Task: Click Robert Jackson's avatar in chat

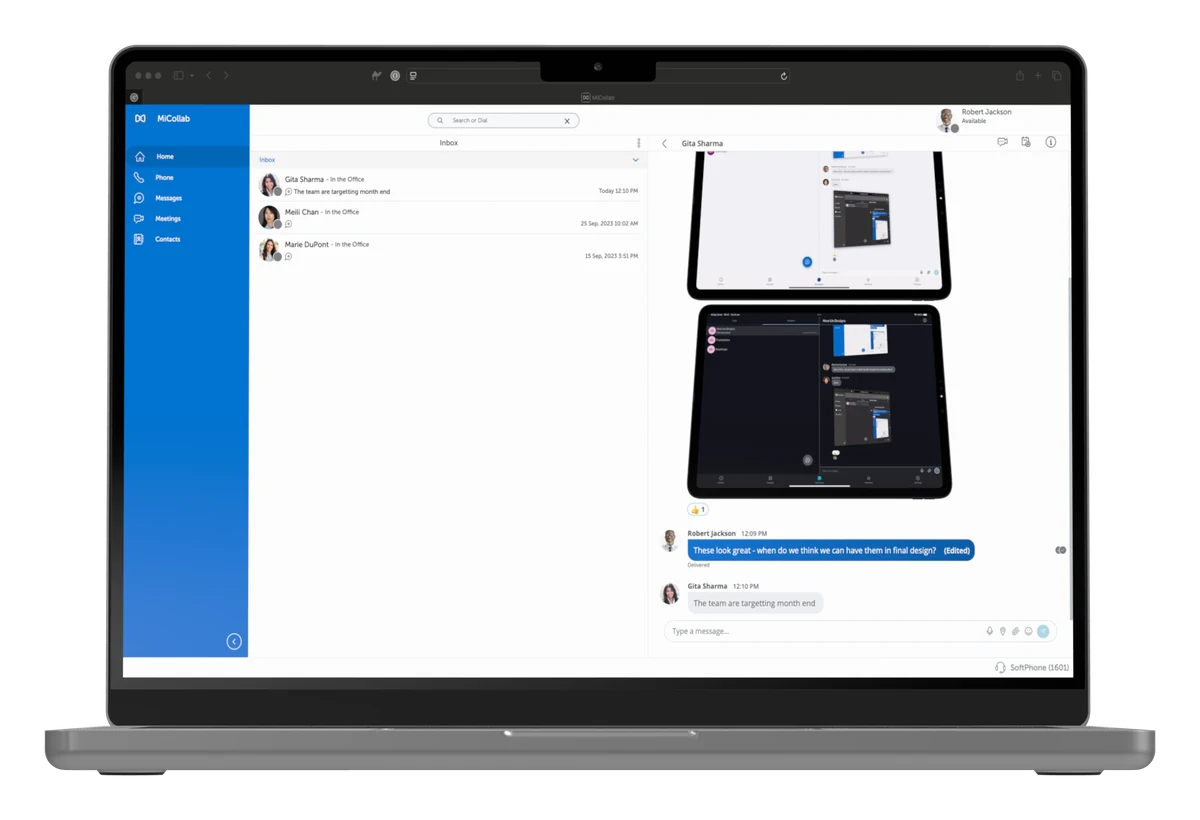Action: 671,541
